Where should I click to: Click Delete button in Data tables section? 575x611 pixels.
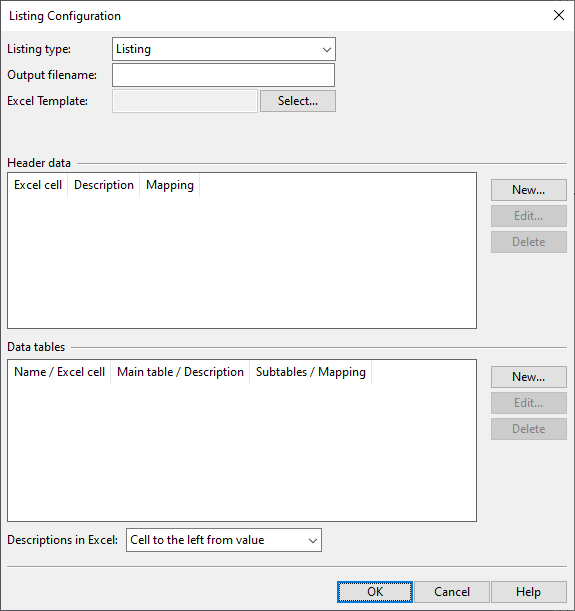point(529,429)
